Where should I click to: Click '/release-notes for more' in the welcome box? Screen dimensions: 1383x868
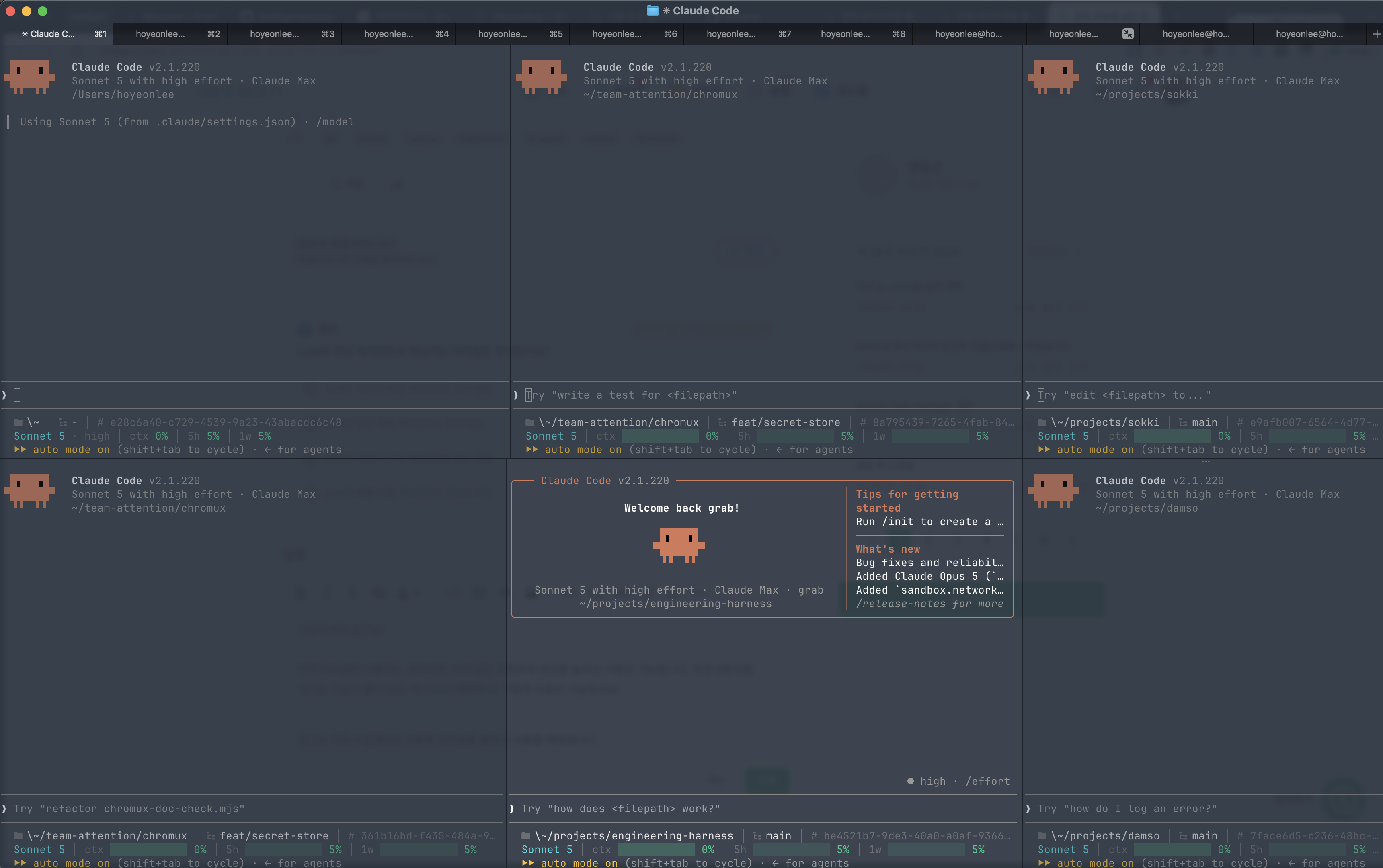pyautogui.click(x=929, y=604)
